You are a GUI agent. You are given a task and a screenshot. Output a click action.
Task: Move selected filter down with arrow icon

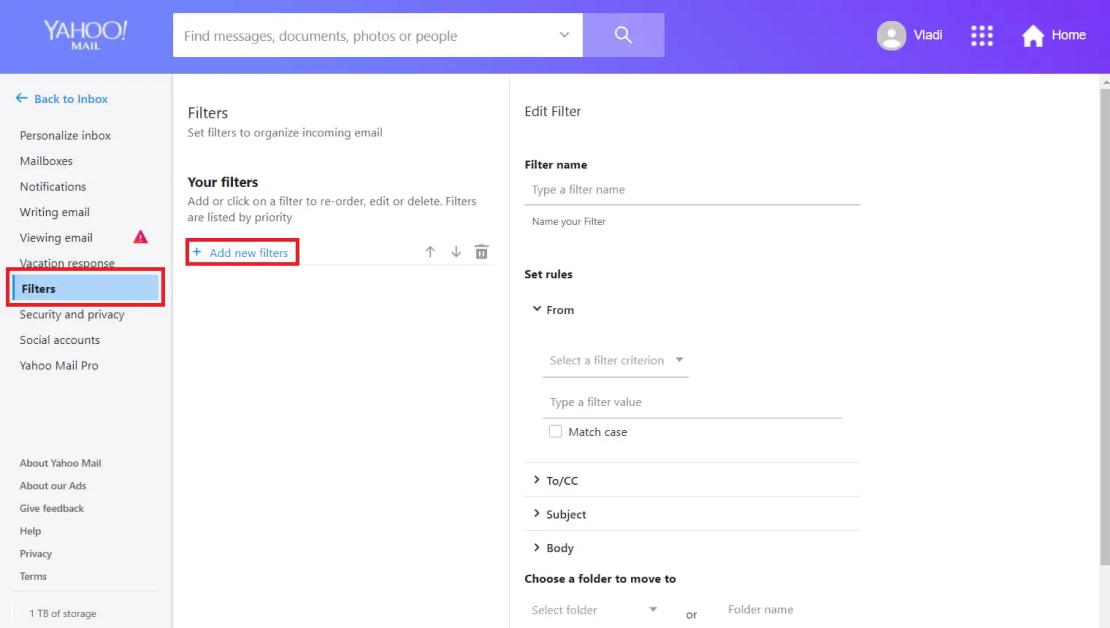456,252
